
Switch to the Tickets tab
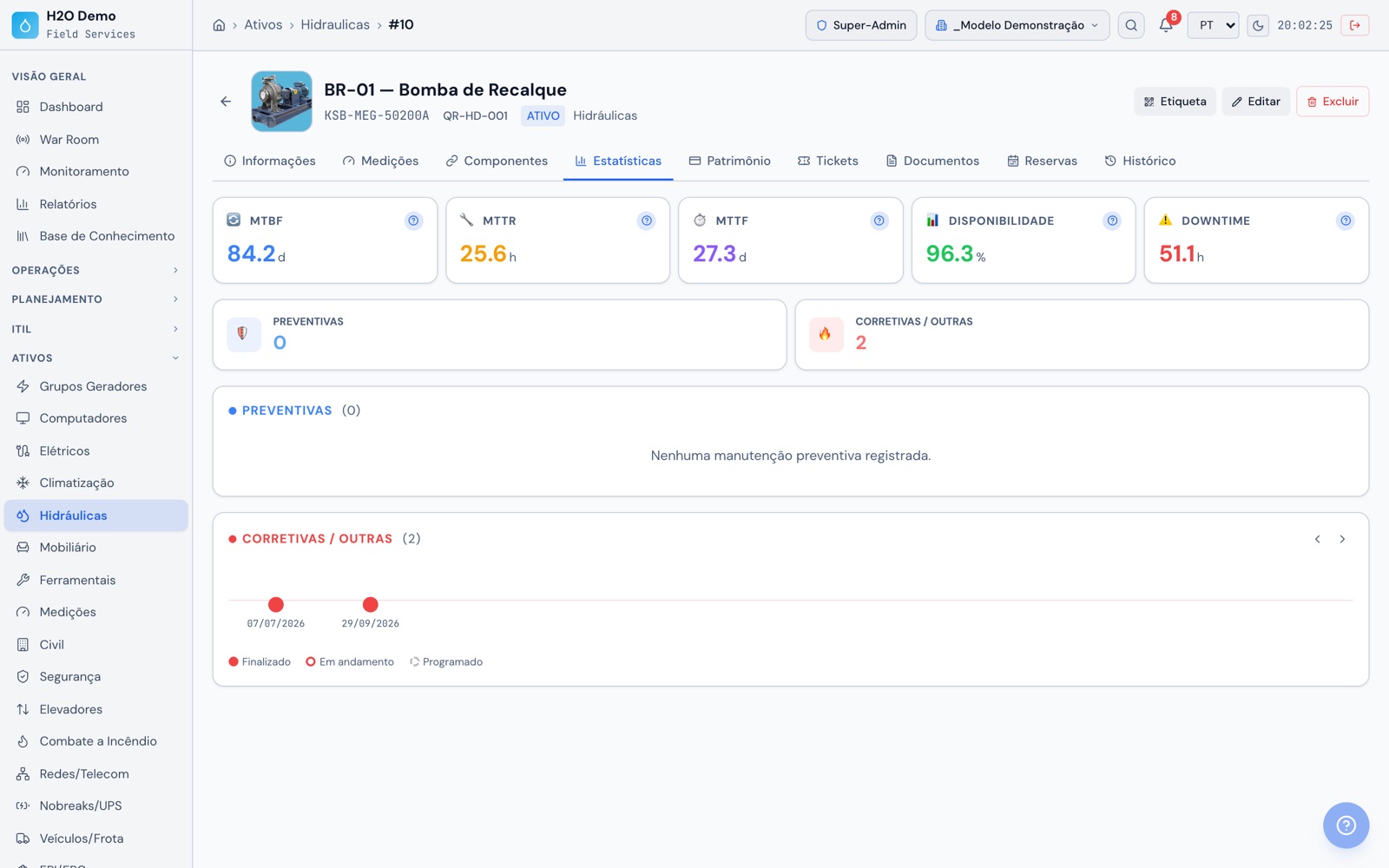tap(828, 161)
